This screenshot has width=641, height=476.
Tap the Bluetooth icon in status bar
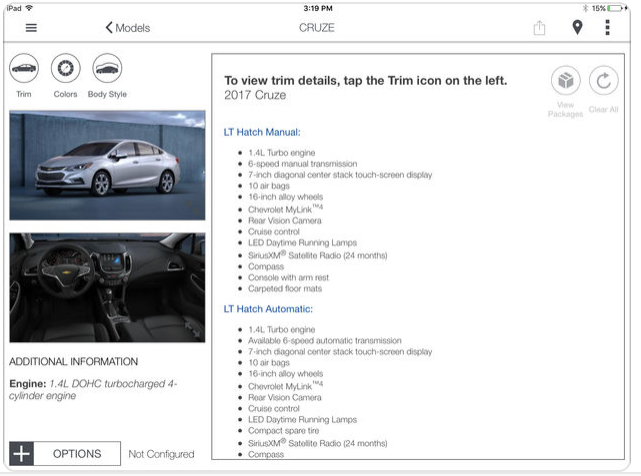[585, 8]
